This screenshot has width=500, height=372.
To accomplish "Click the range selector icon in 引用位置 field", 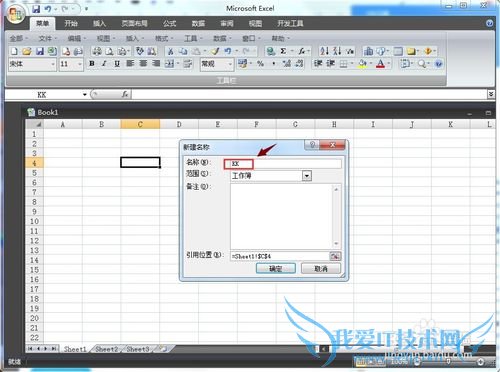I will coord(335,256).
